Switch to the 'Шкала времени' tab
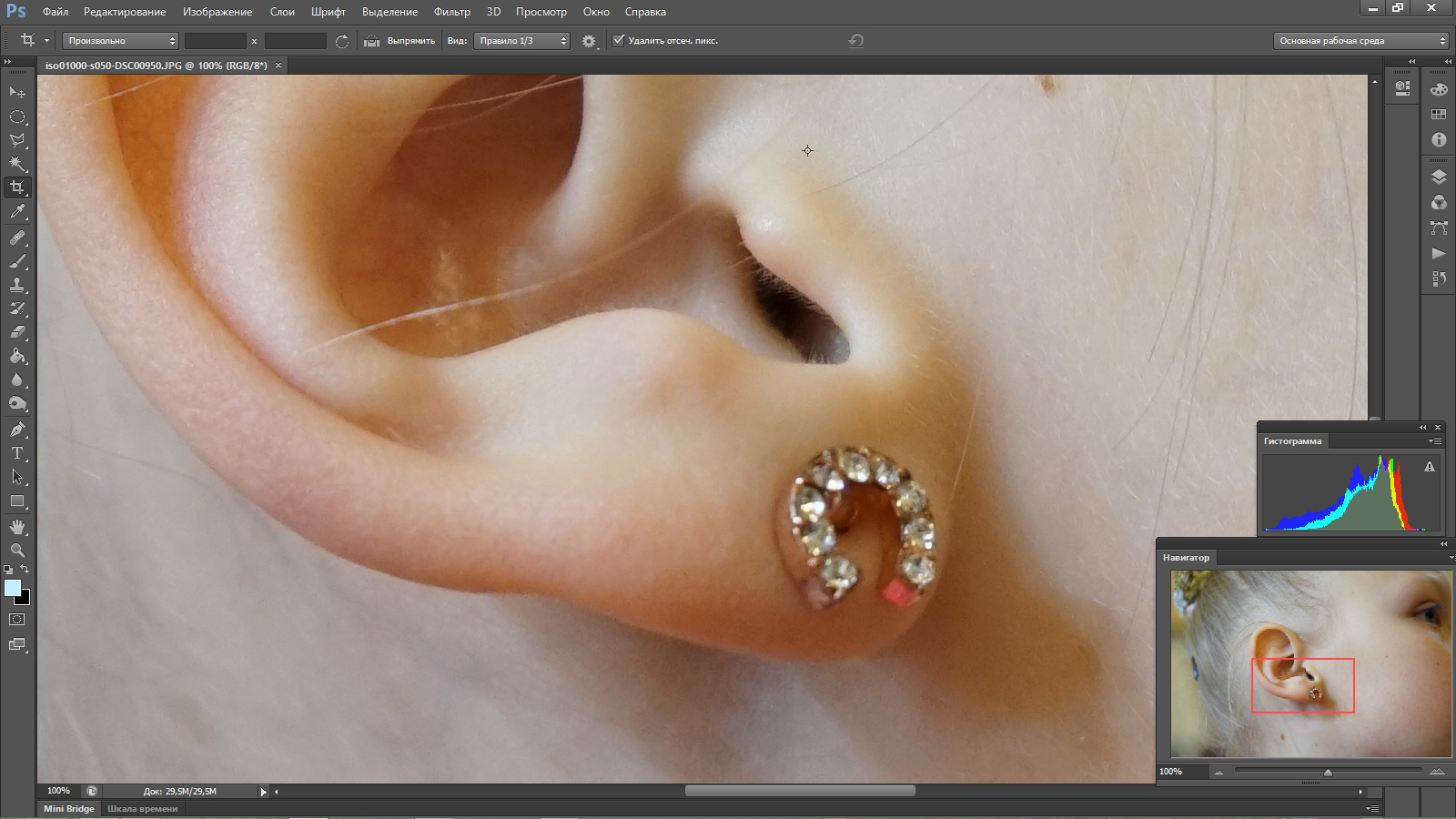Viewport: 1456px width, 819px height. (142, 808)
